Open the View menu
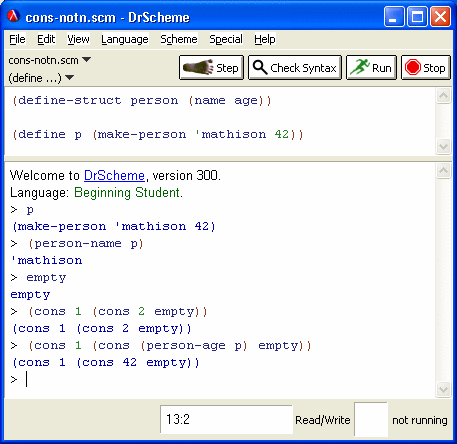The height and width of the screenshot is (444, 457). coord(78,39)
